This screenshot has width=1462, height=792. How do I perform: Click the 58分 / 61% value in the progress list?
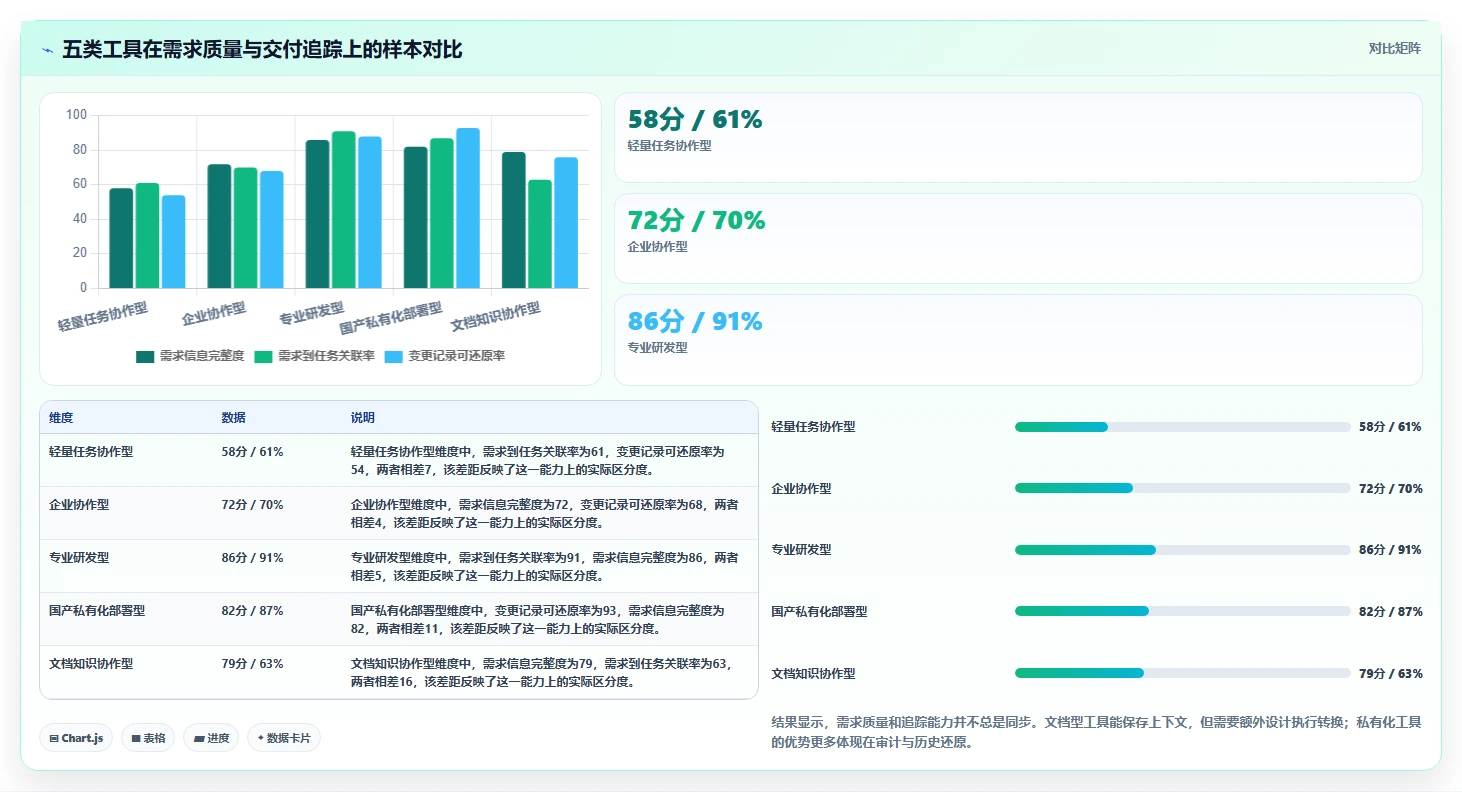tap(1390, 427)
